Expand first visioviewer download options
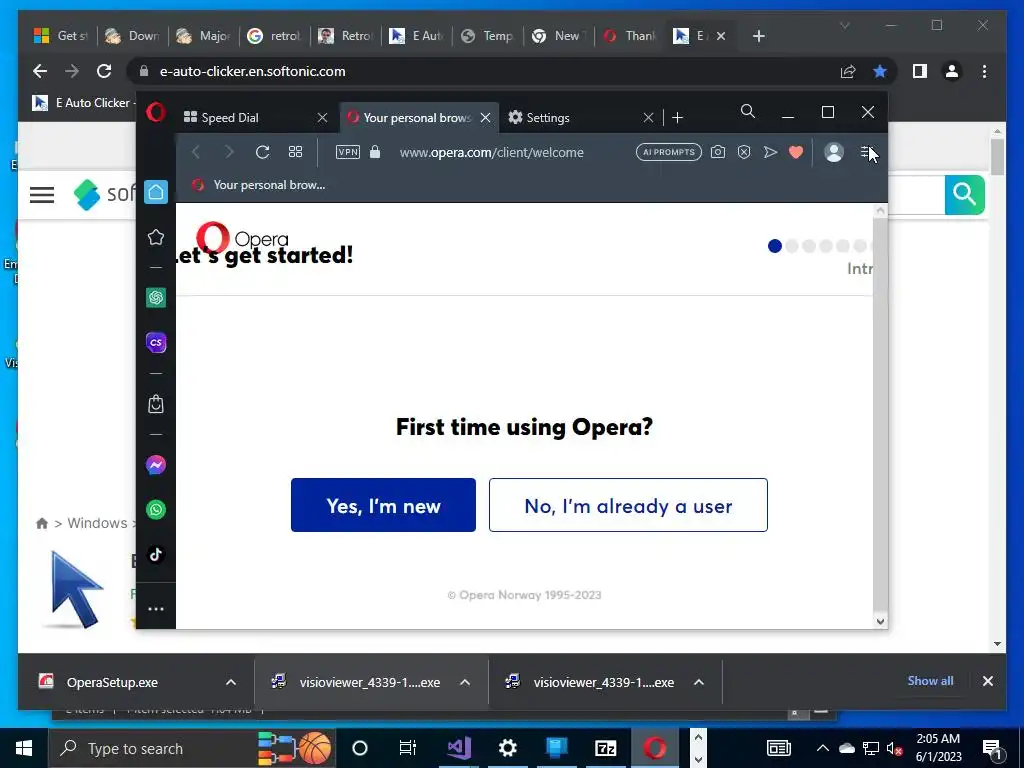1024x768 pixels. (x=464, y=682)
